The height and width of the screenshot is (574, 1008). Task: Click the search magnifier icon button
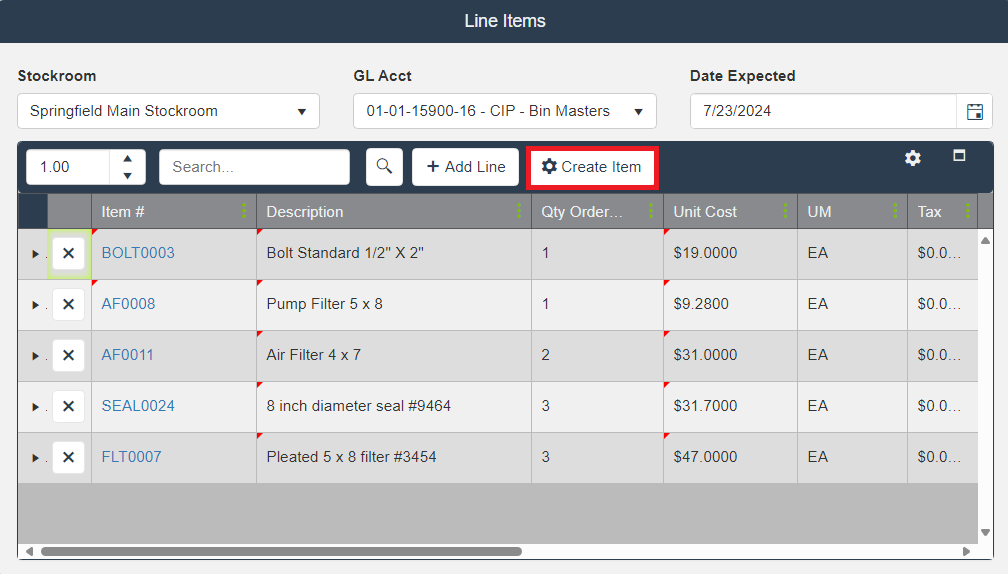(384, 167)
